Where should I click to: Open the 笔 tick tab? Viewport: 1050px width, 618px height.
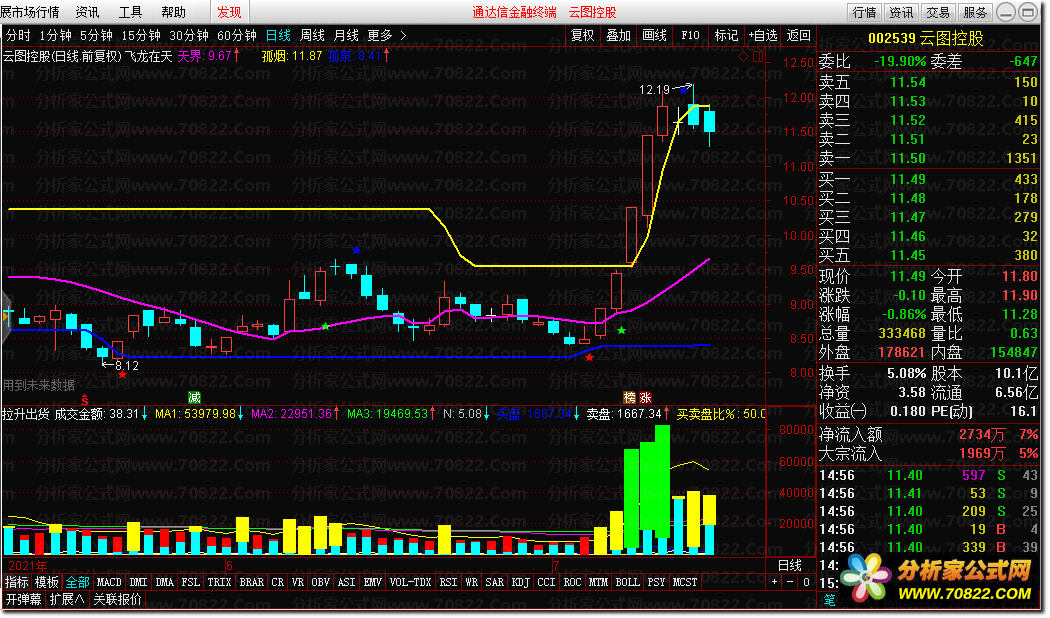830,600
